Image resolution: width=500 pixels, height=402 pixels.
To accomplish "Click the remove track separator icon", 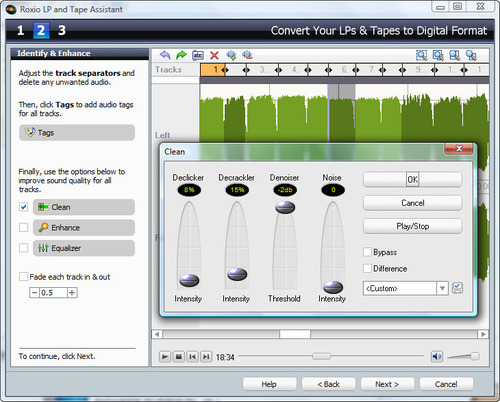I will point(247,55).
